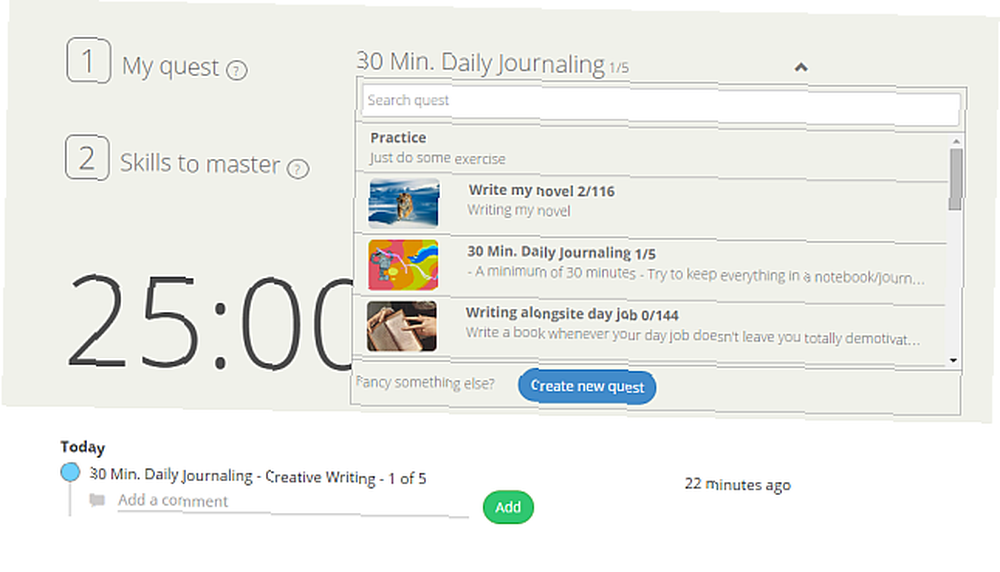Image resolution: width=1000 pixels, height=572 pixels.
Task: Click the 'Writing my novel' description text
Action: click(518, 210)
